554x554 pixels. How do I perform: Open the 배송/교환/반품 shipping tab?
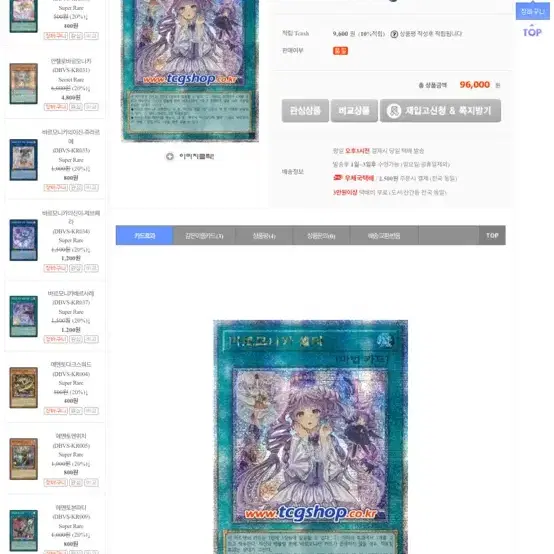(x=384, y=235)
